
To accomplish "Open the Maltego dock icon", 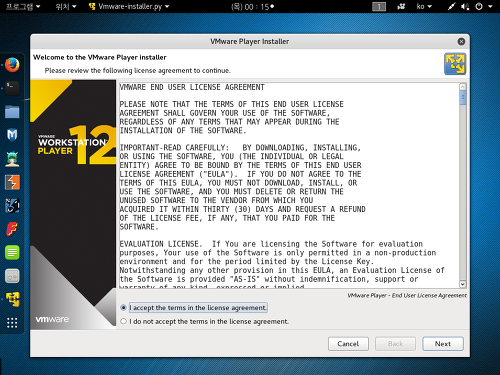I will 12,206.
